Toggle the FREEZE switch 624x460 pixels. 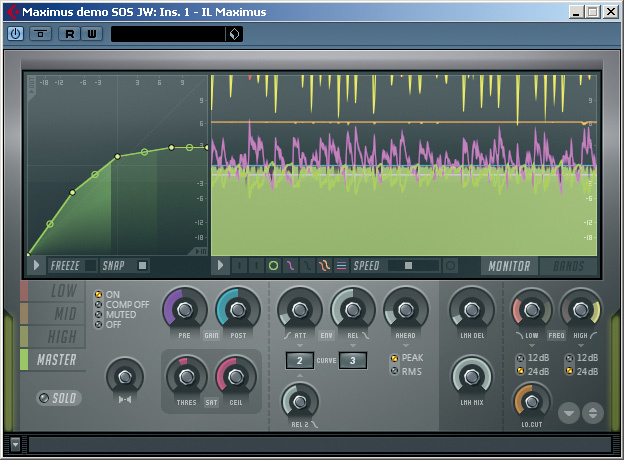pyautogui.click(x=90, y=265)
